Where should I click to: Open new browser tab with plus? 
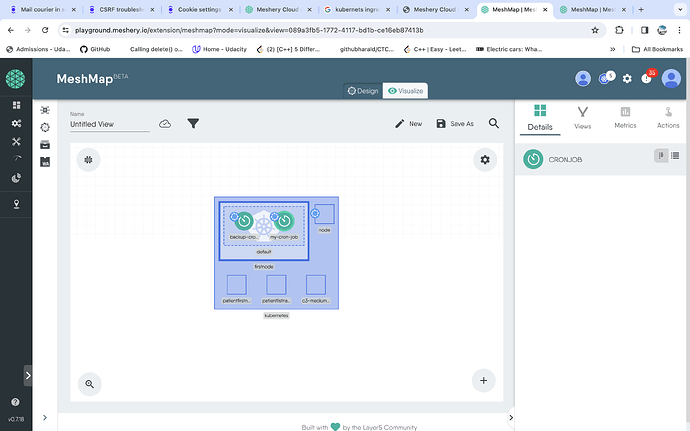[x=641, y=9]
